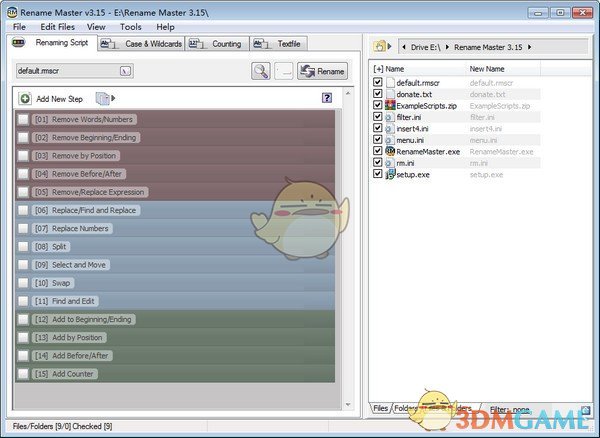
Task: Click the Files/Folders [9/0] Checked status
Action: point(63,426)
